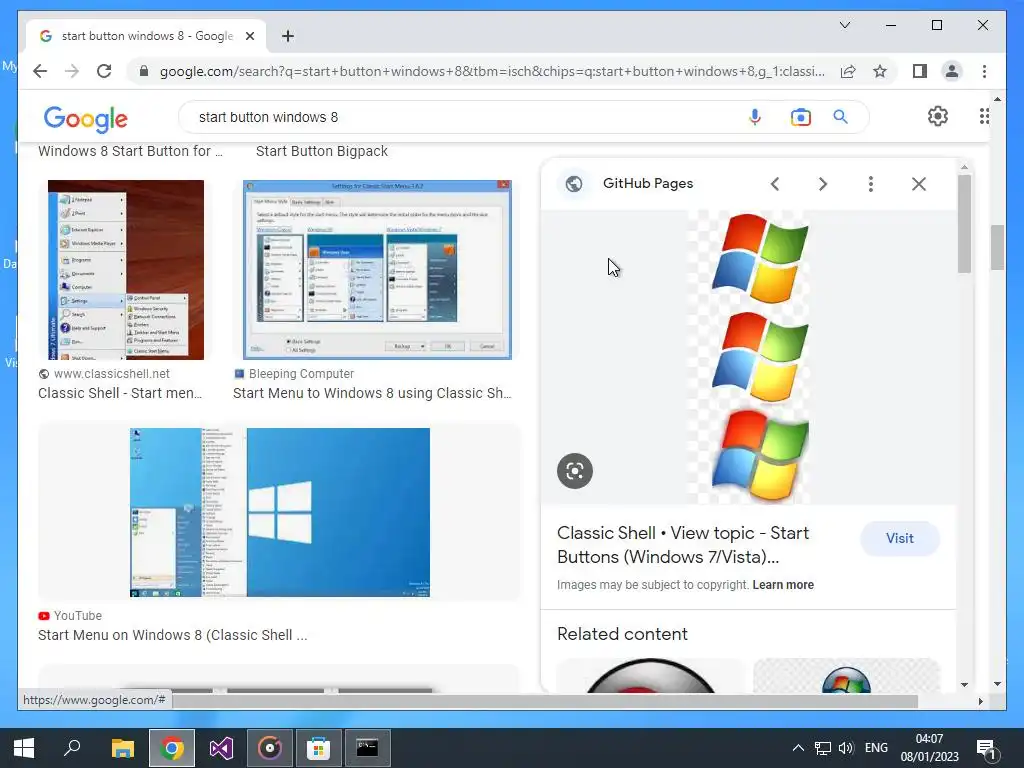
Task: Open the Windows Start menu on taskbar
Action: coord(24,748)
